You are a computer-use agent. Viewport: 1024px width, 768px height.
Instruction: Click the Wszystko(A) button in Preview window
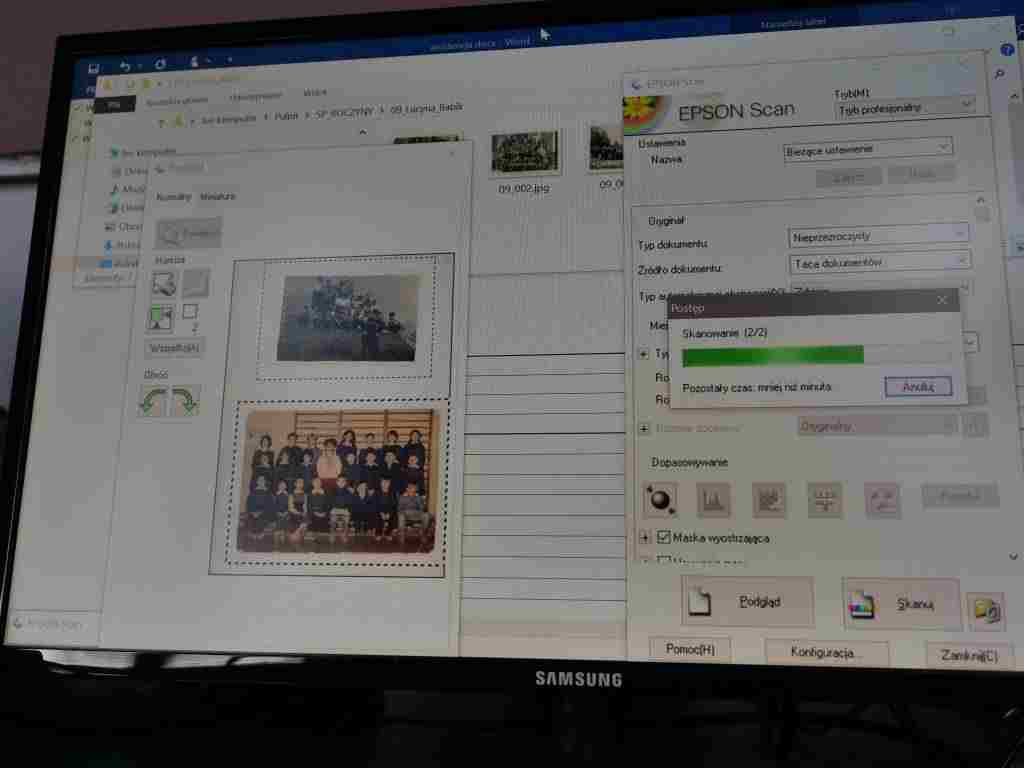coord(174,348)
